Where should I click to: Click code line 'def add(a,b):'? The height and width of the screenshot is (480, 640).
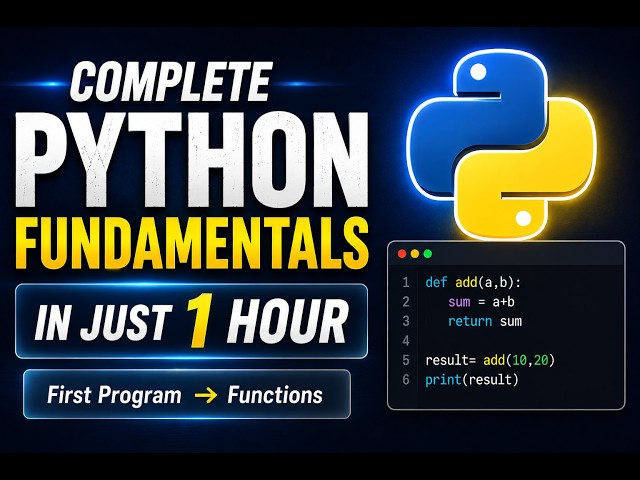click(473, 282)
